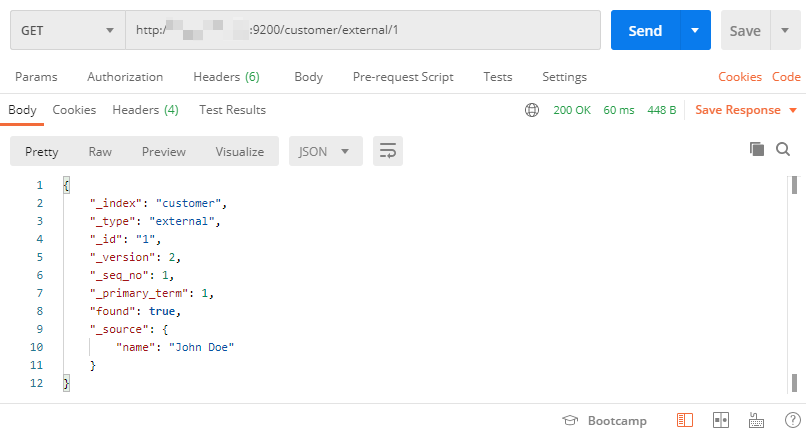This screenshot has width=806, height=432.
Task: Open the Save Response dropdown
Action: [x=746, y=110]
